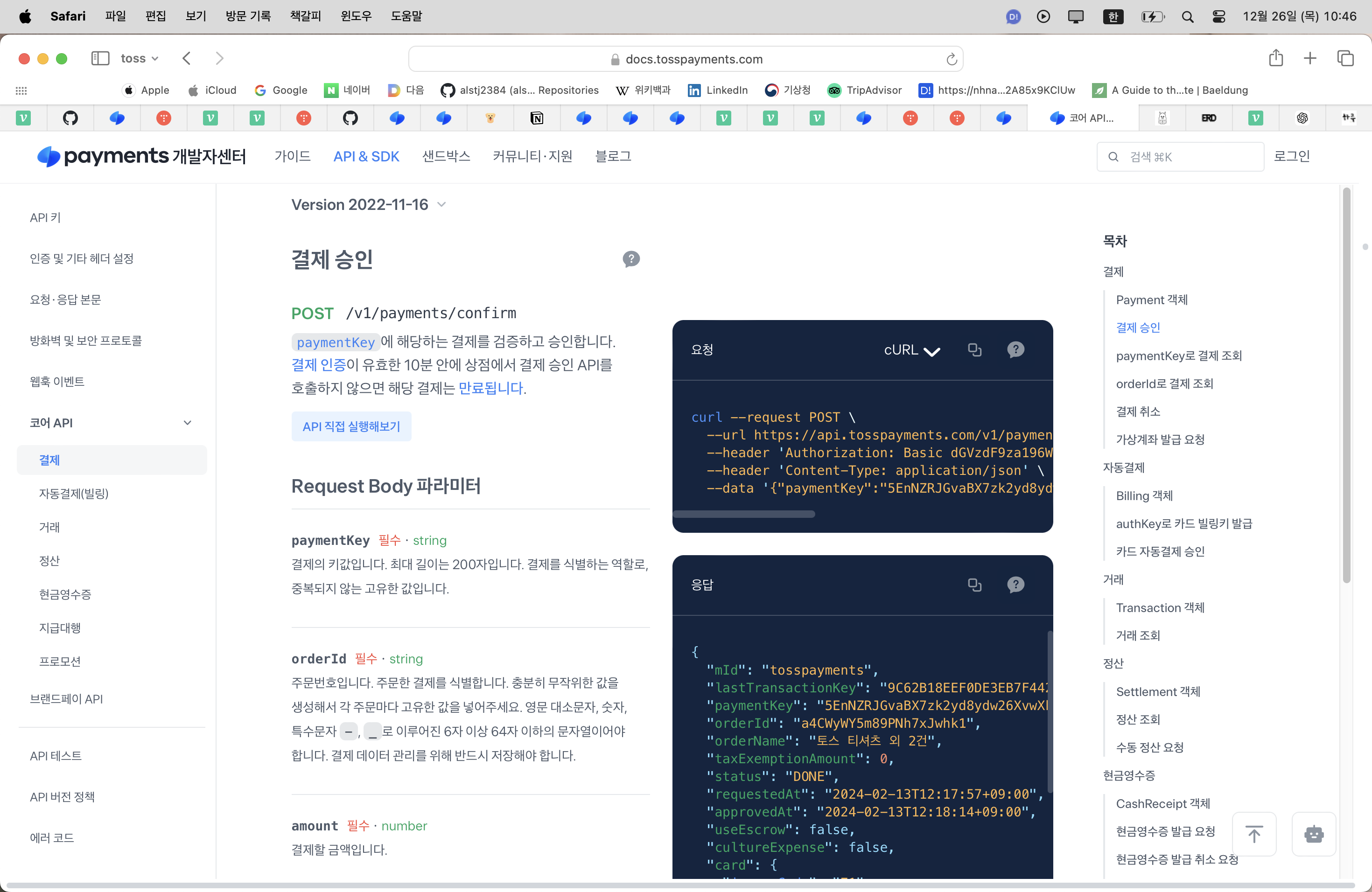
Task: Click the API 직접 실행해보기 button
Action: (x=351, y=426)
